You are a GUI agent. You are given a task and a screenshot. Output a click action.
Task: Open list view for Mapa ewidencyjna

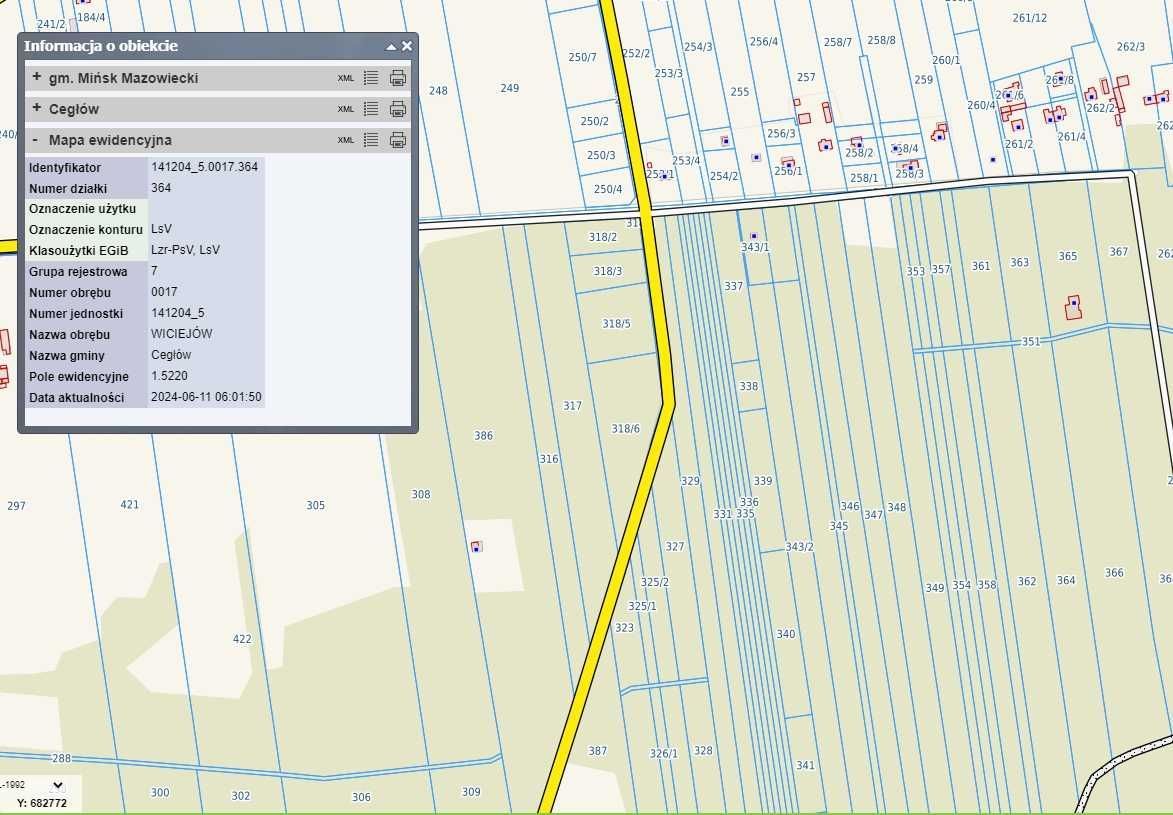point(371,140)
